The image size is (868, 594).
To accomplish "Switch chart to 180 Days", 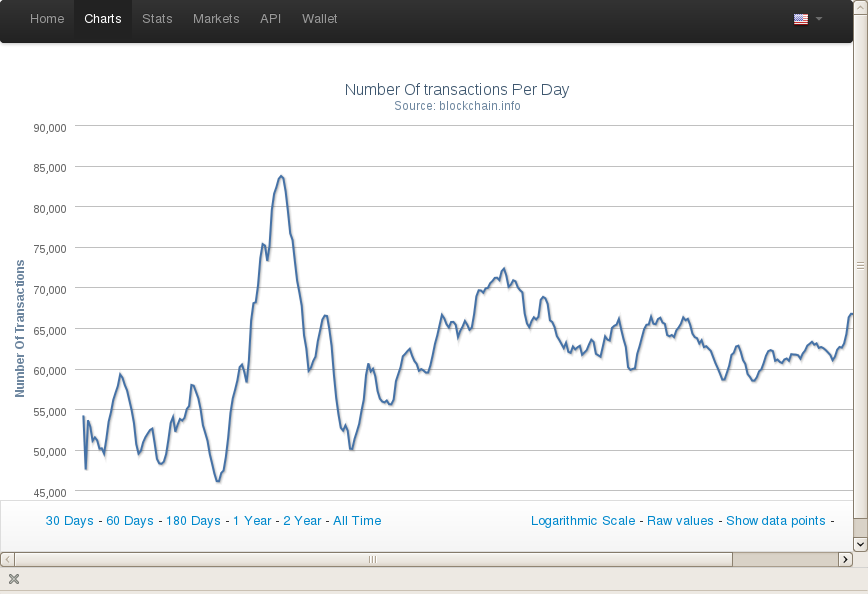I will 193,521.
